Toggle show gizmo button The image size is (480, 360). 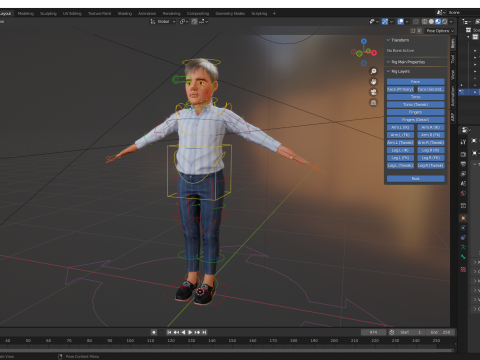coord(385,22)
